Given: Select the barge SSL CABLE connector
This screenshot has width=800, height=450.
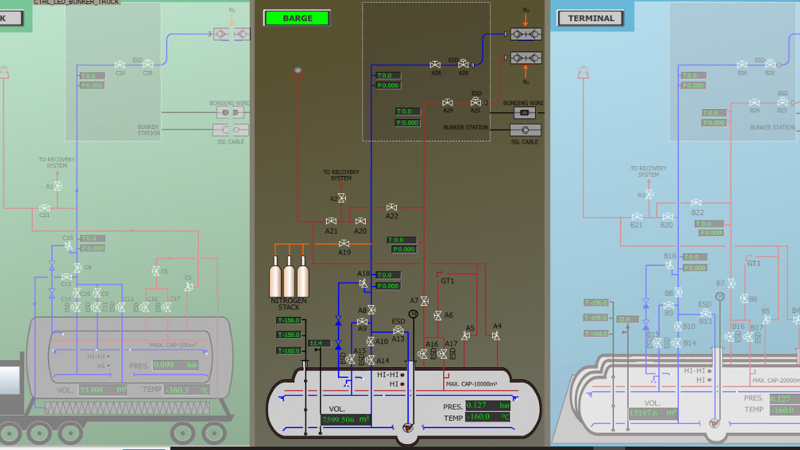Looking at the screenshot, I should point(525,130).
